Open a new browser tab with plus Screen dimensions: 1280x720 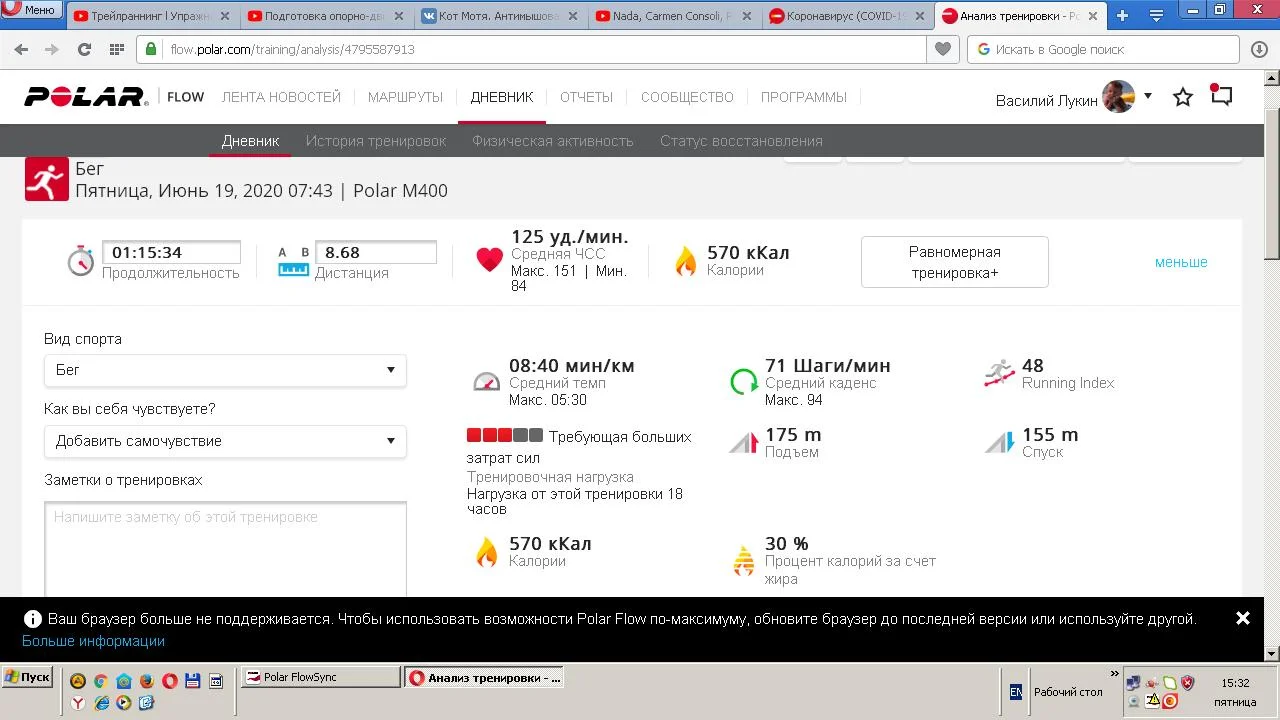1123,16
